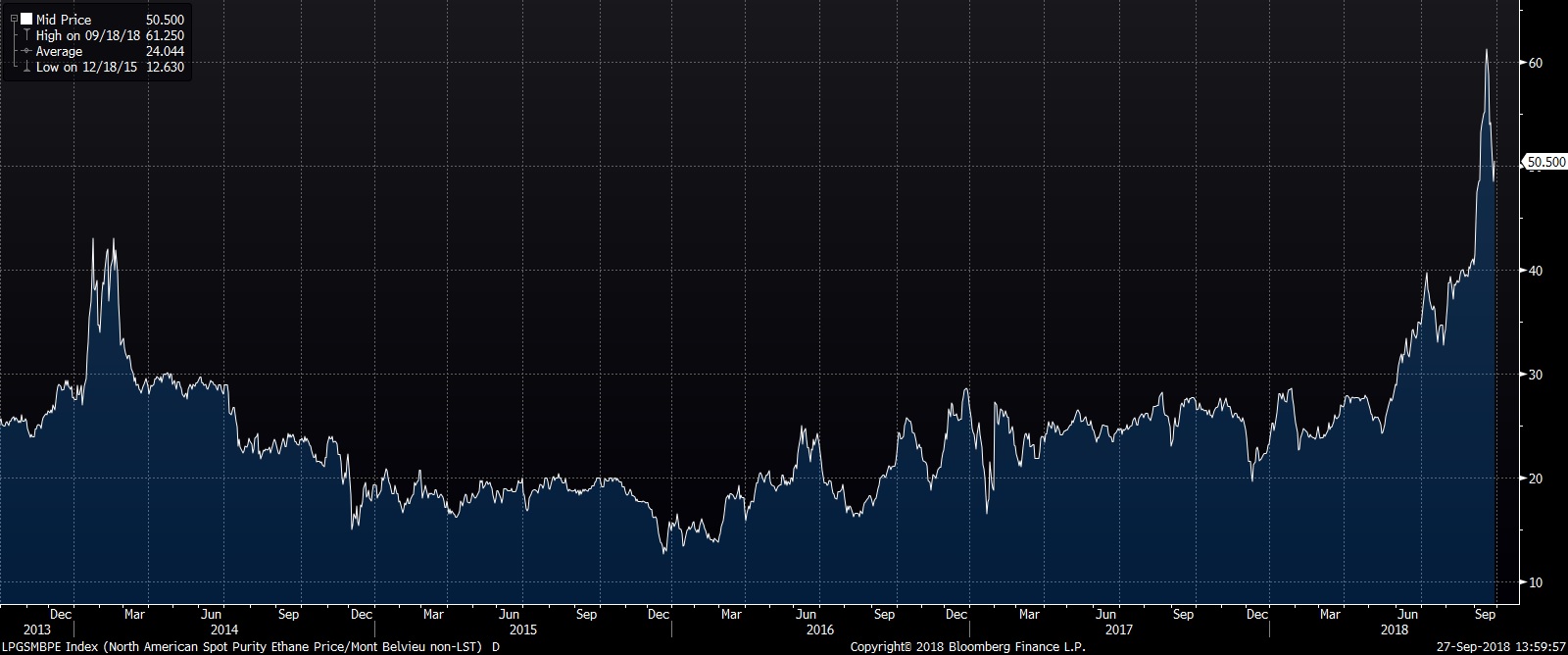
Task: Click the 2016 year label on x-axis
Action: (x=819, y=629)
